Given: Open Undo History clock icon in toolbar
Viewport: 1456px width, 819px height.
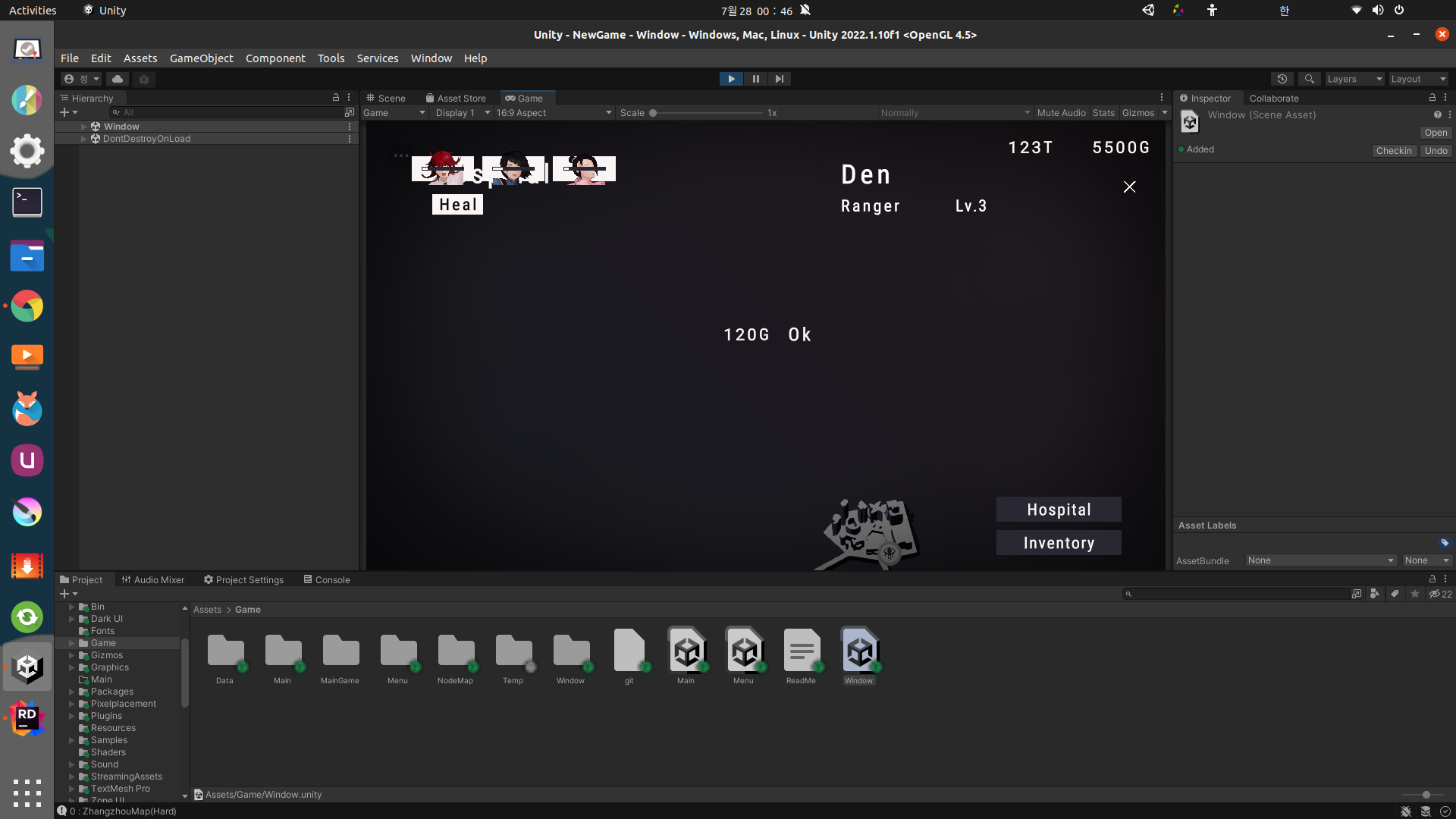Looking at the screenshot, I should [1282, 79].
